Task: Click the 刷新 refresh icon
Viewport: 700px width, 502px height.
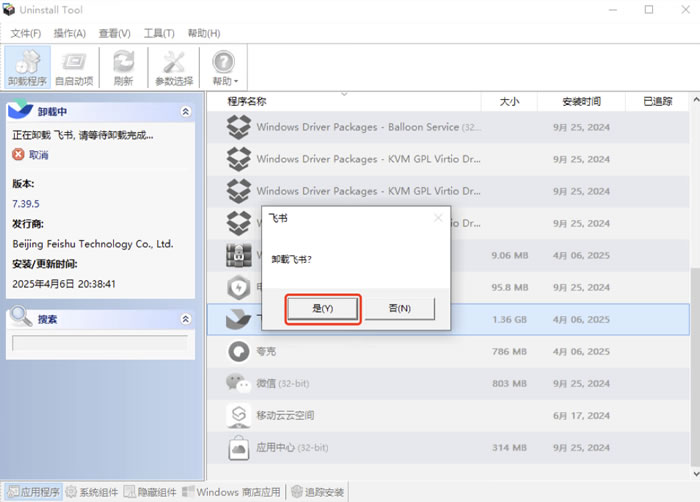Action: tap(124, 62)
